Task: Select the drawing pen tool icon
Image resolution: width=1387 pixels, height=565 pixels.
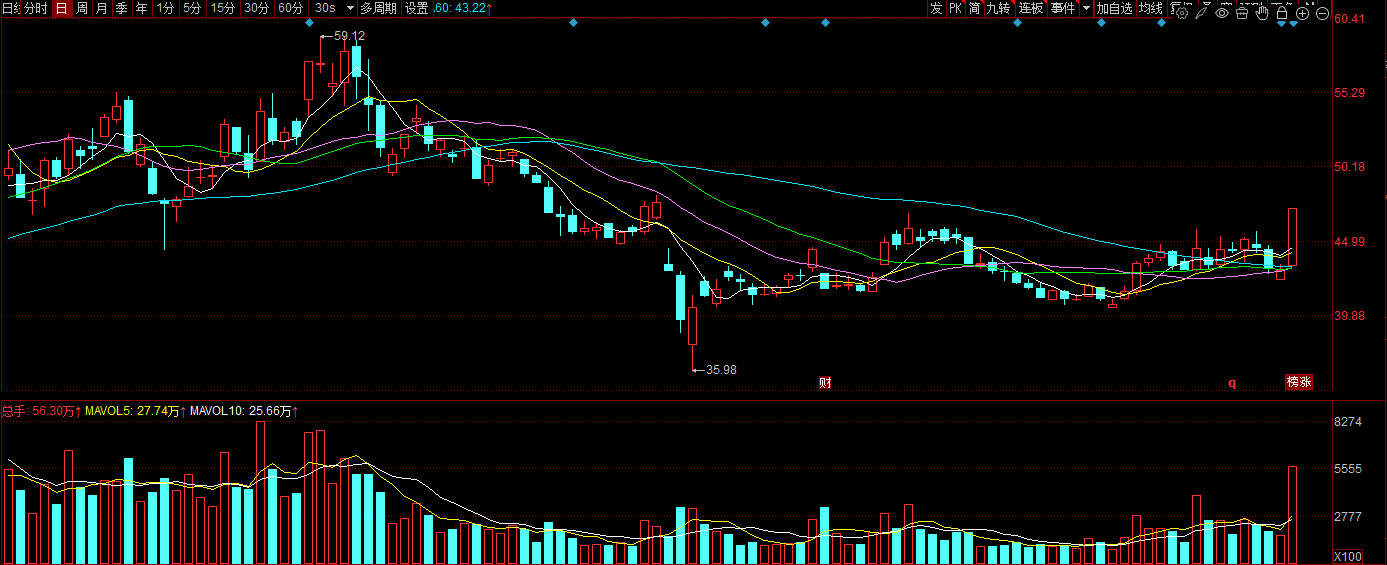Action: click(x=1202, y=13)
